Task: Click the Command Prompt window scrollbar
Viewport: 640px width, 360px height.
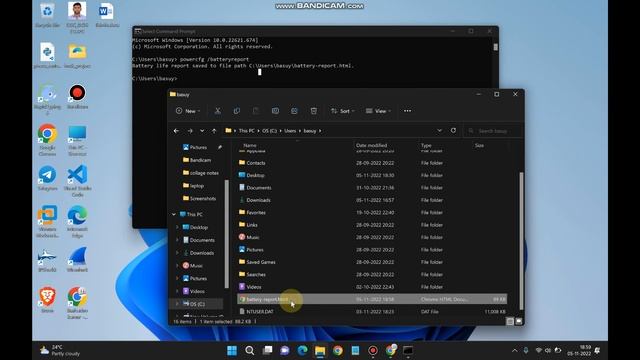Action: pos(496,47)
